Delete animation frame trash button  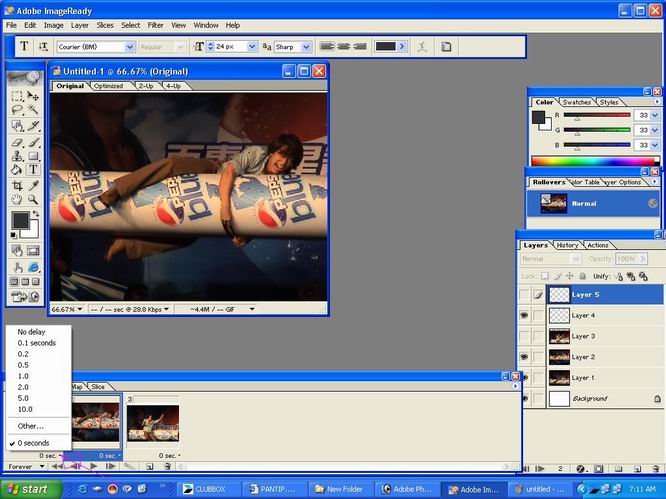pyautogui.click(x=167, y=466)
